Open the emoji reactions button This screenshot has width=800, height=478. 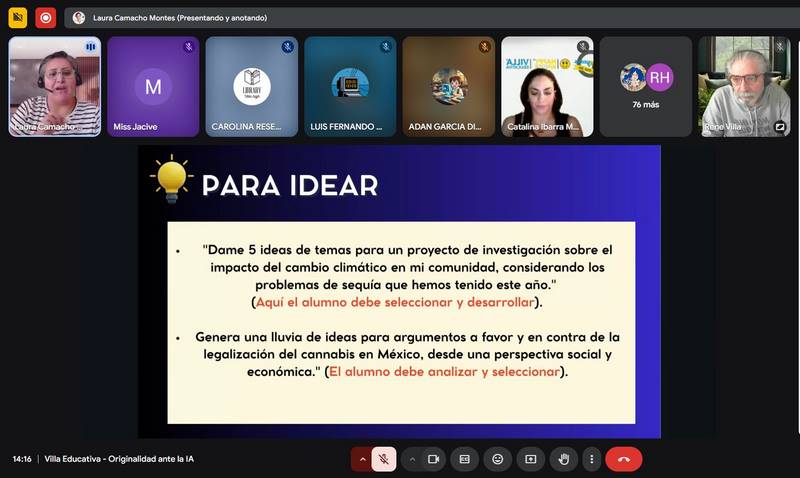[x=497, y=459]
